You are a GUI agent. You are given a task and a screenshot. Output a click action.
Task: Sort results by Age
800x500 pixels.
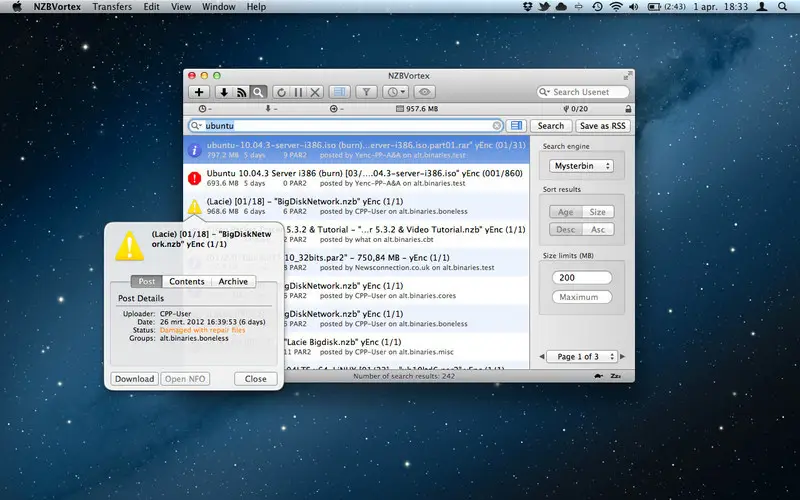pos(565,212)
